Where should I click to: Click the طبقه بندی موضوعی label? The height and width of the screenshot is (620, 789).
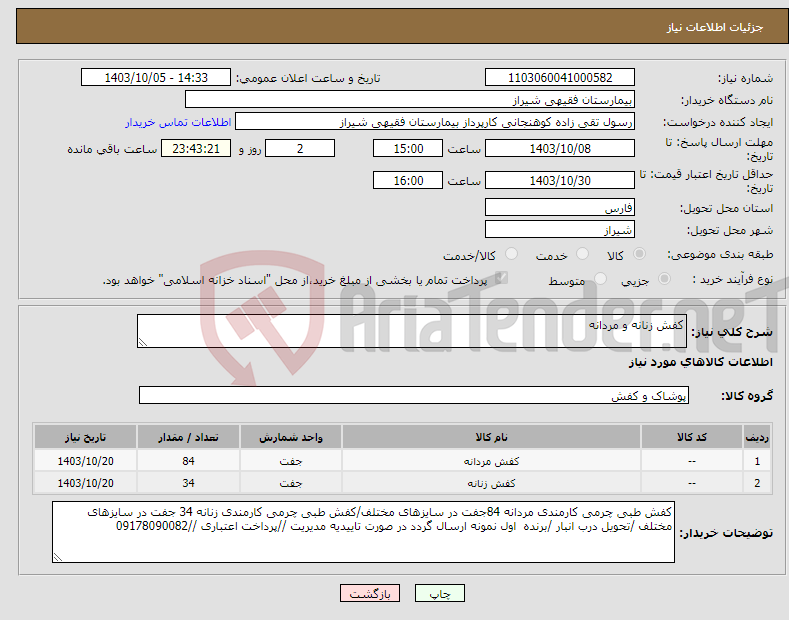click(720, 255)
